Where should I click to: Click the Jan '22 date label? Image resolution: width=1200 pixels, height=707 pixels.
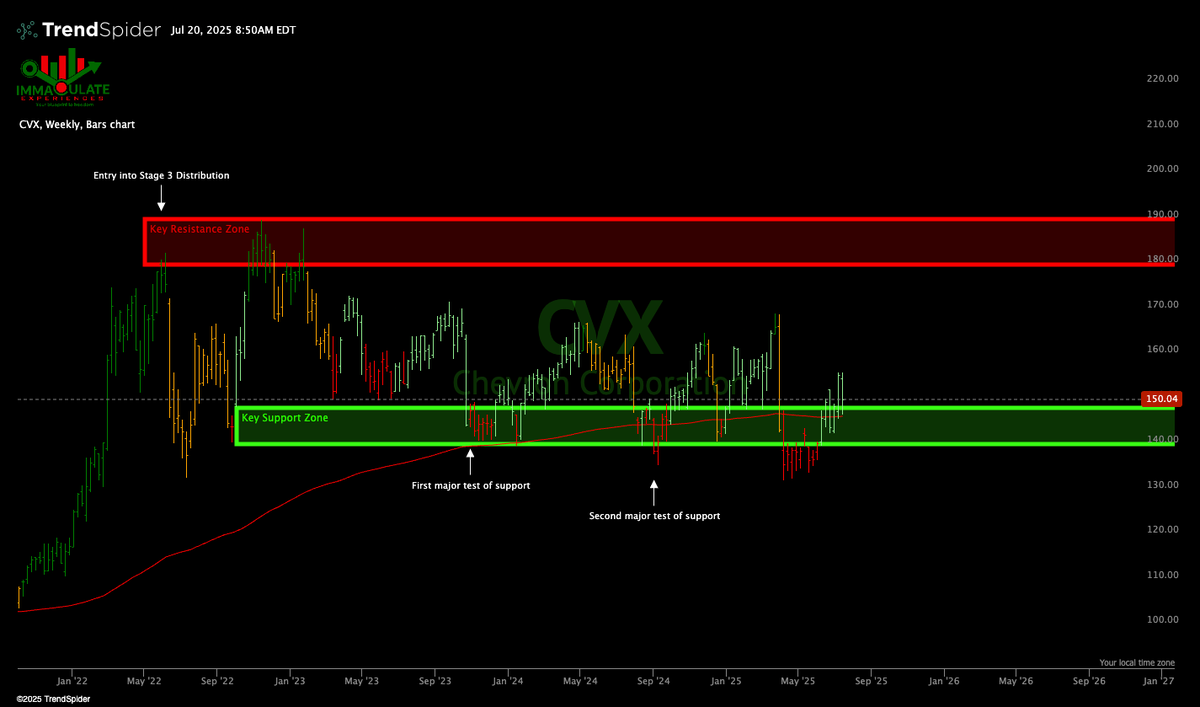click(x=73, y=681)
